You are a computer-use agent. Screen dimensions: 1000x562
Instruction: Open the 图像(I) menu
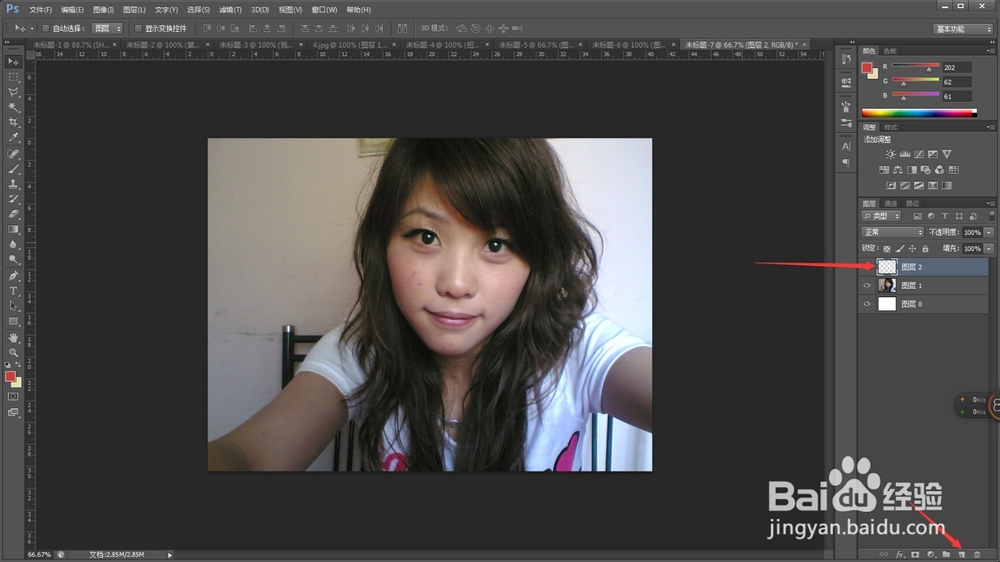click(x=103, y=10)
